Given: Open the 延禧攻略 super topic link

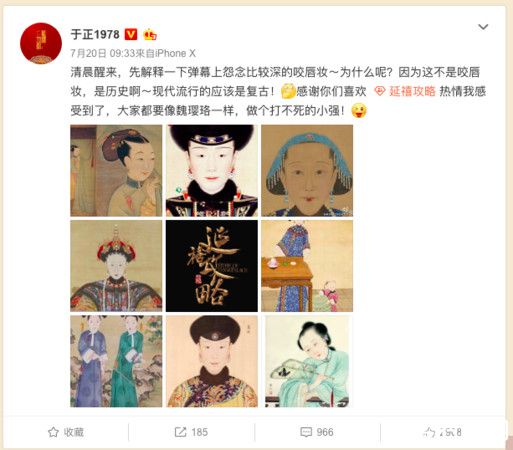Looking at the screenshot, I should [412, 91].
